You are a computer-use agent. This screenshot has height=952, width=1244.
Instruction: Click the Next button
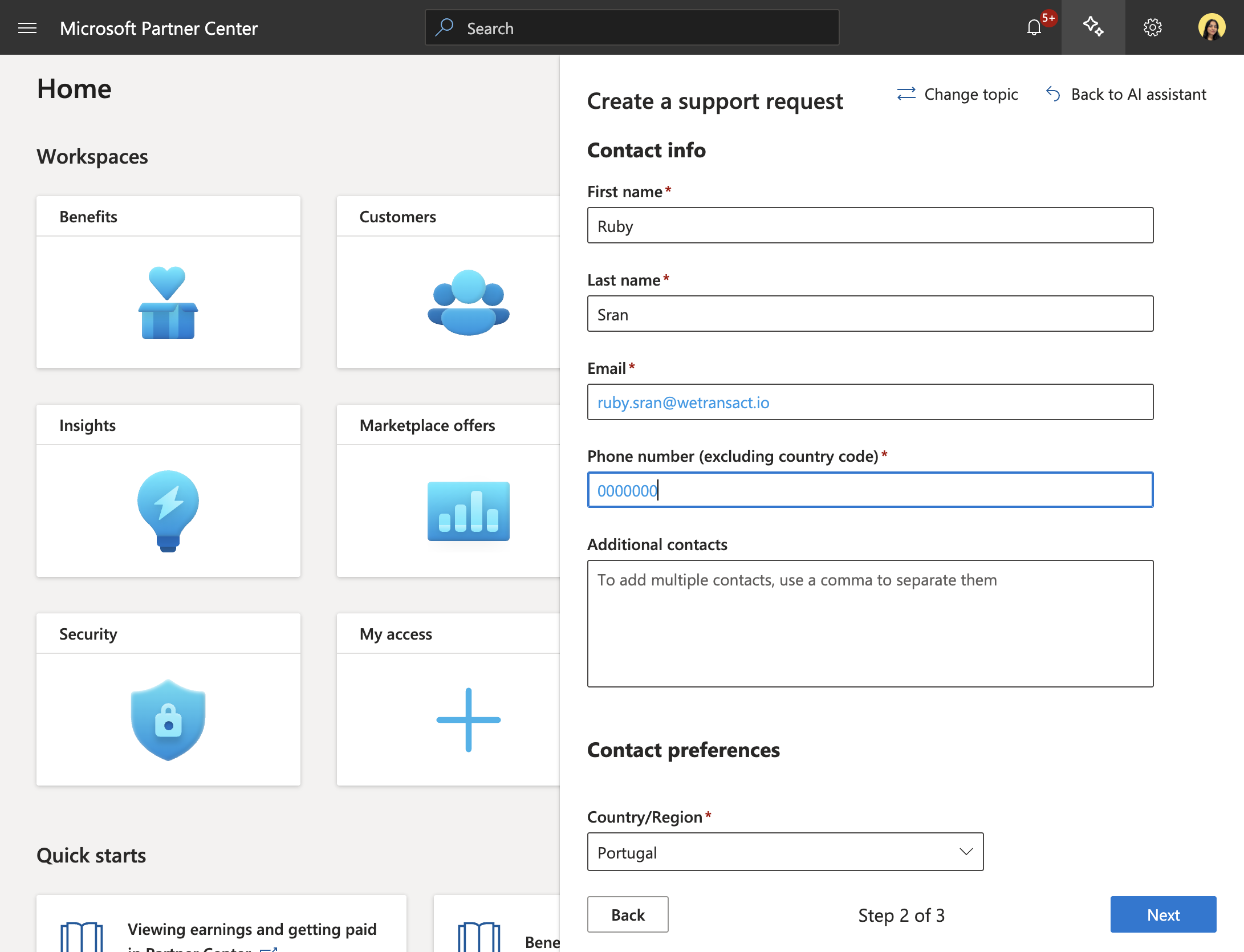pyautogui.click(x=1163, y=914)
